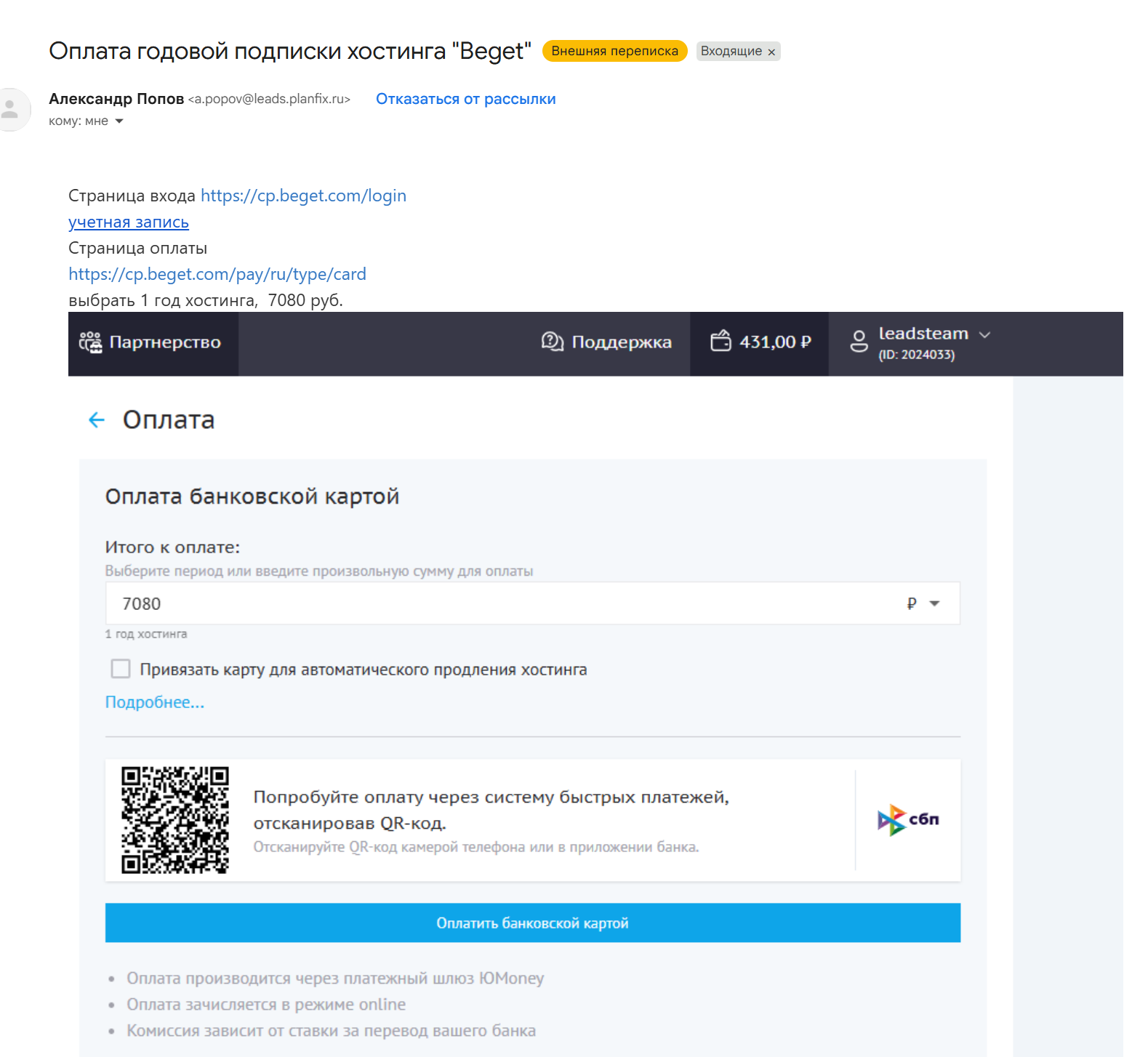
Task: Open the учетная запись link
Action: (129, 222)
